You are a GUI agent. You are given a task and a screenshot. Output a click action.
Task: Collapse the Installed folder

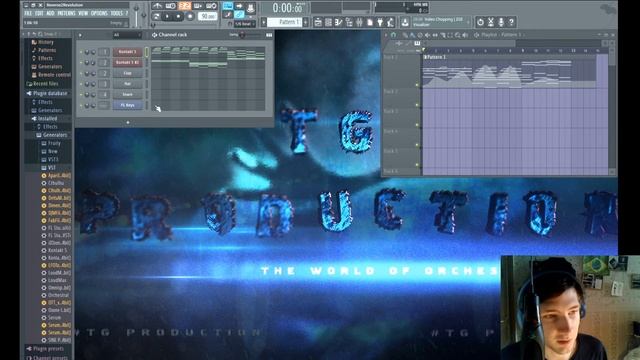(x=47, y=118)
